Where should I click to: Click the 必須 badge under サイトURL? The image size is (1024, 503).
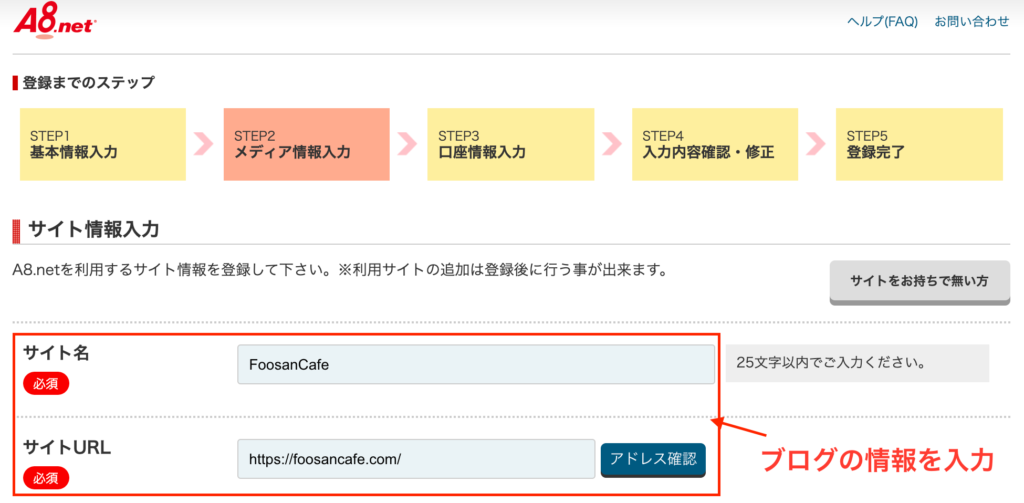click(45, 478)
